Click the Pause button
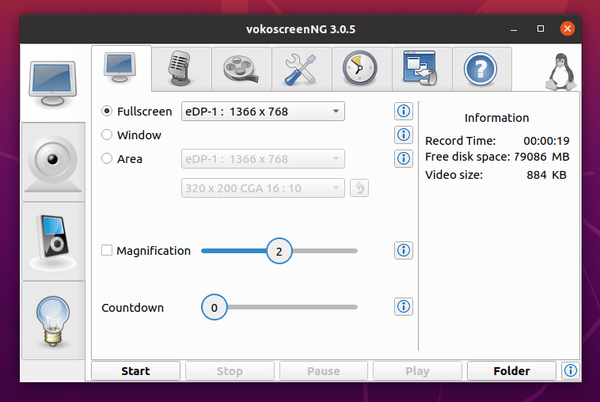 click(x=324, y=371)
